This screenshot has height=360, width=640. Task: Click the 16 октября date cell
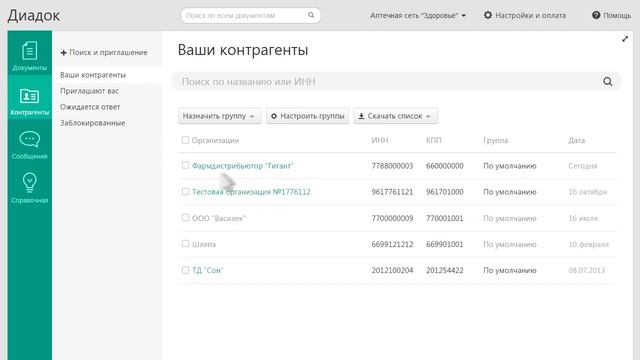588,192
